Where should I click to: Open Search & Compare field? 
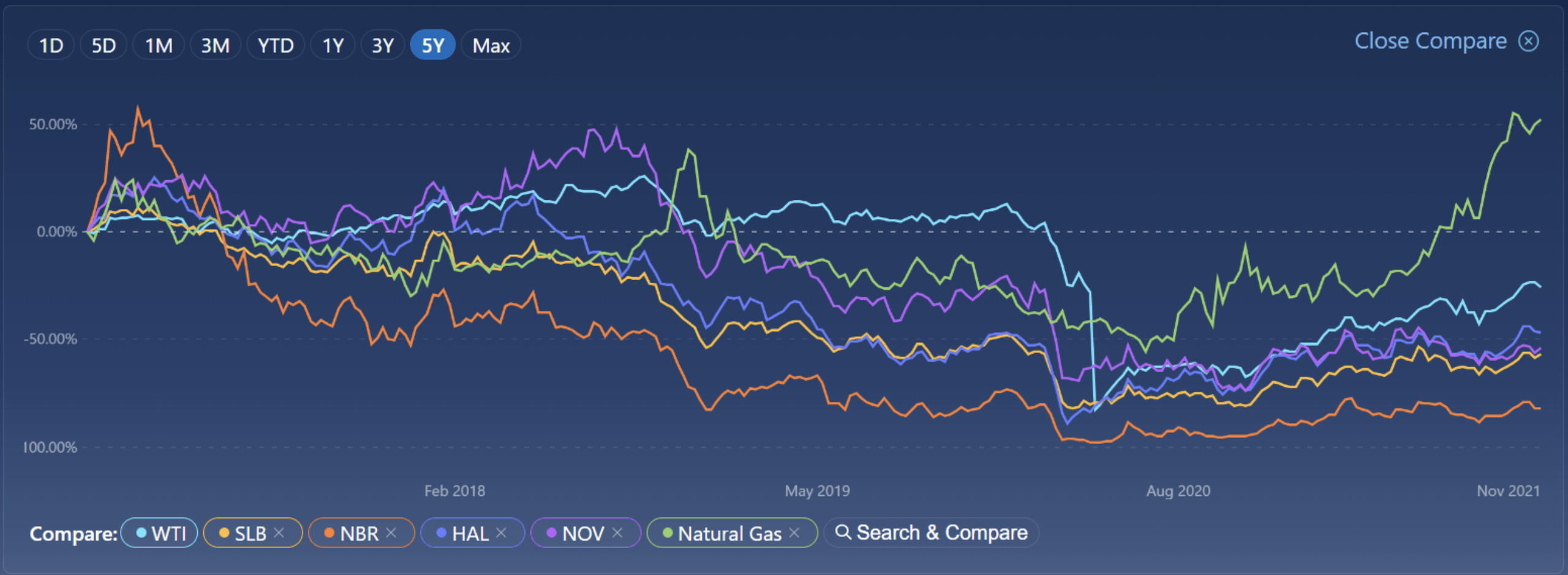pyautogui.click(x=941, y=533)
